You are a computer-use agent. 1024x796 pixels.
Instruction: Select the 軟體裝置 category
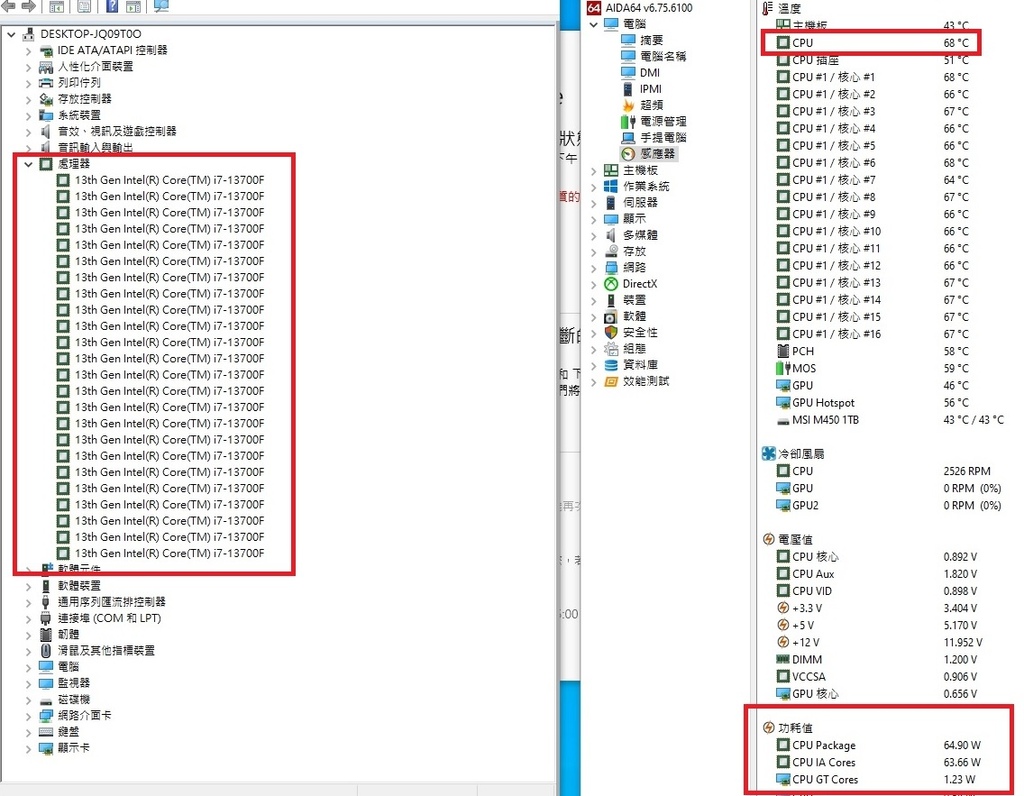pyautogui.click(x=79, y=586)
